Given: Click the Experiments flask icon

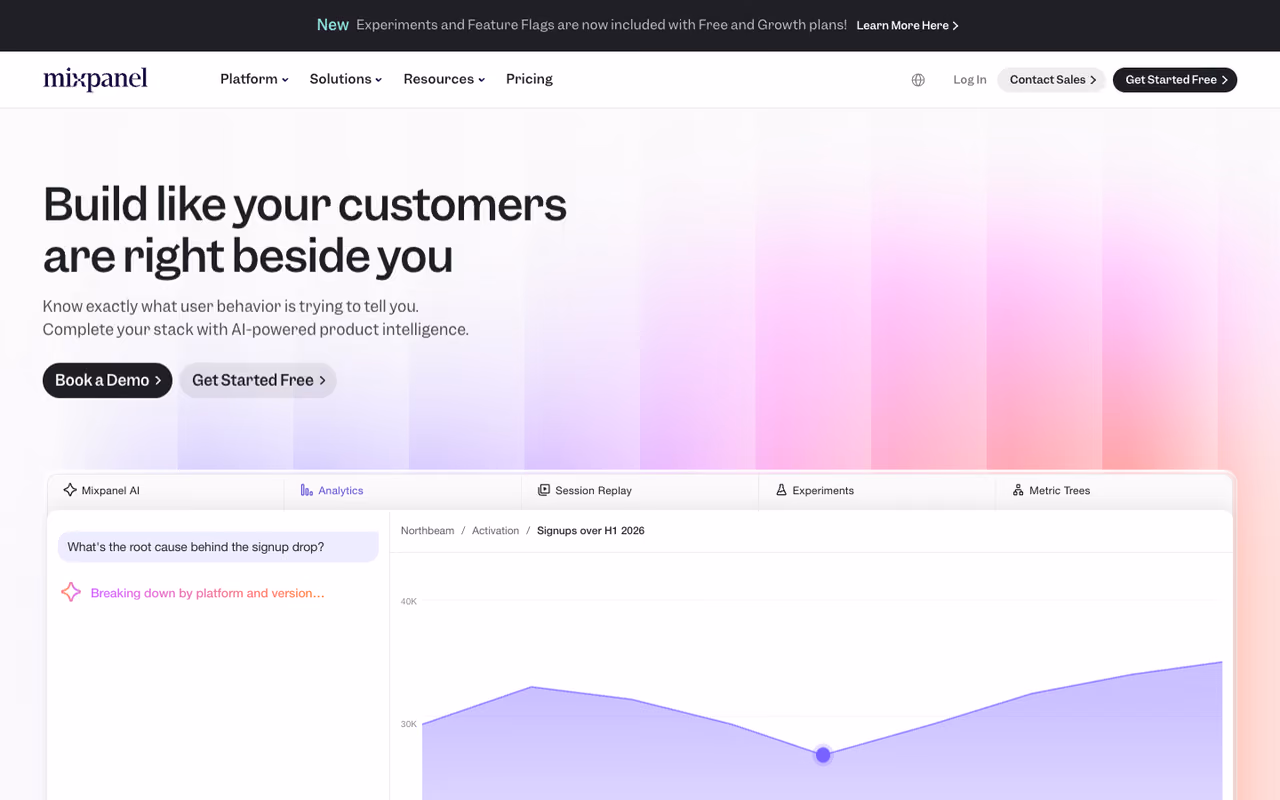Looking at the screenshot, I should (781, 490).
